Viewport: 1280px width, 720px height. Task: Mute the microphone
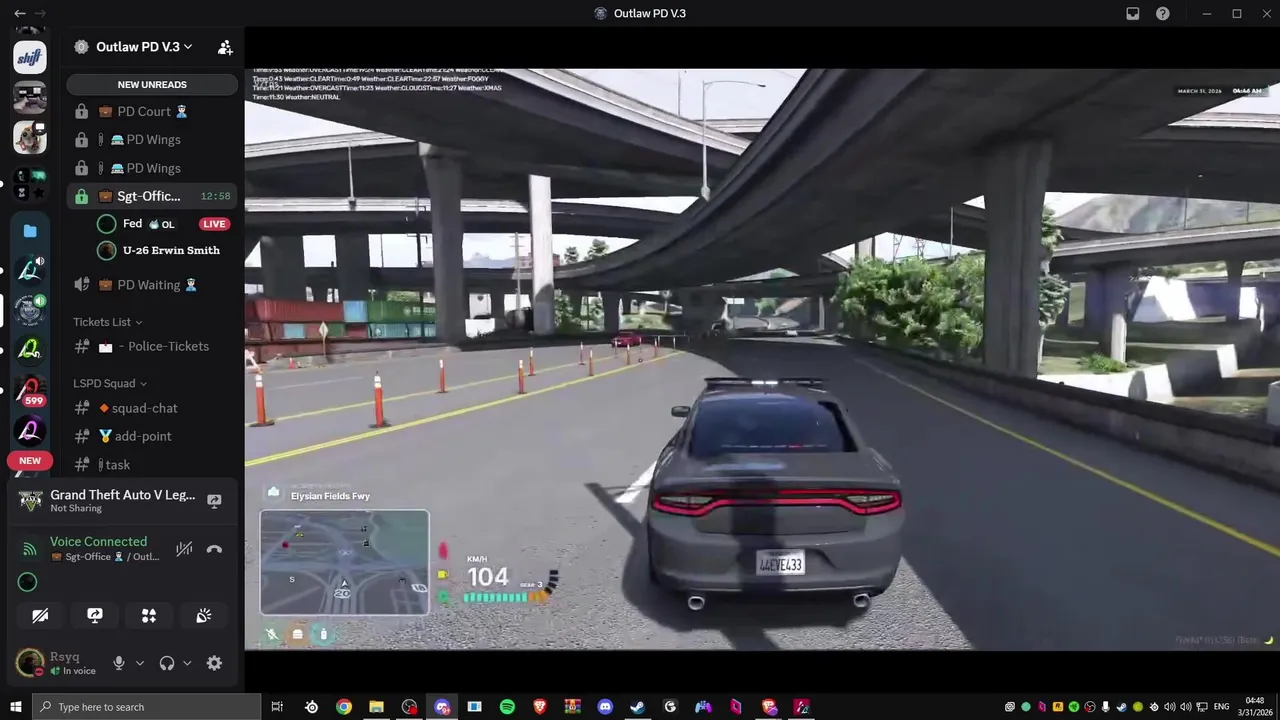point(119,663)
